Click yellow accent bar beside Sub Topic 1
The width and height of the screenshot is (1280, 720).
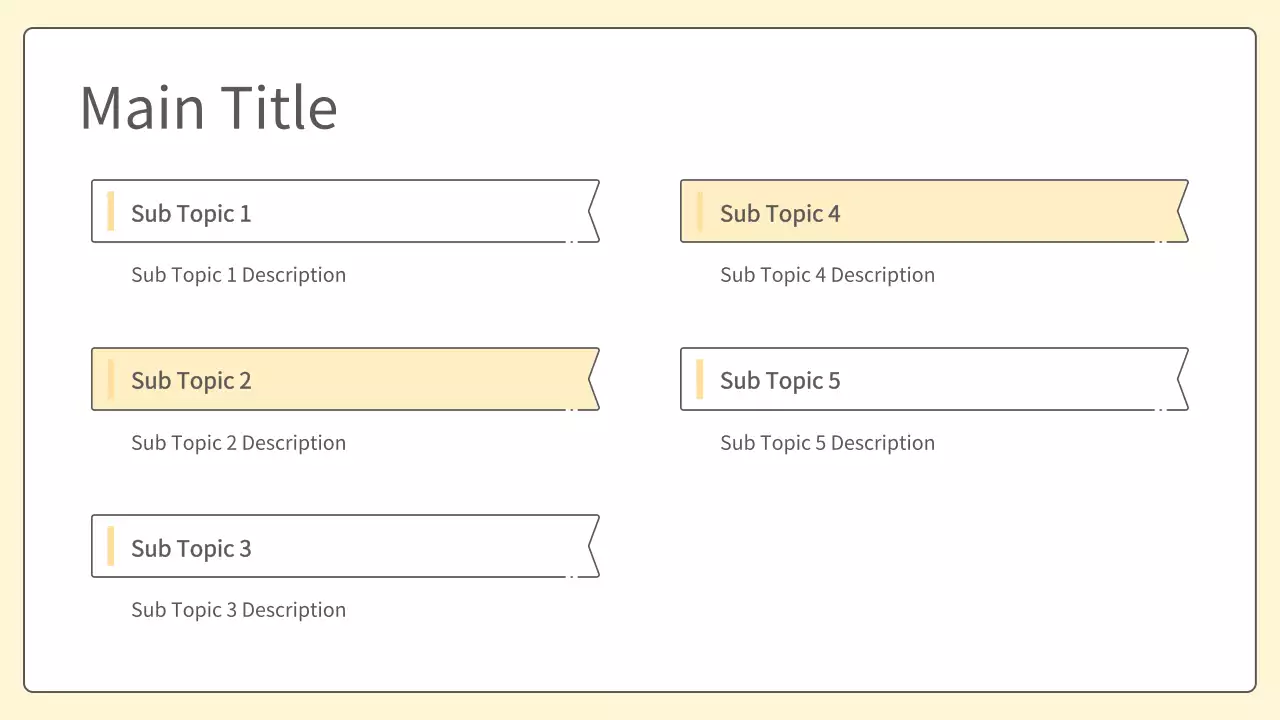(111, 212)
